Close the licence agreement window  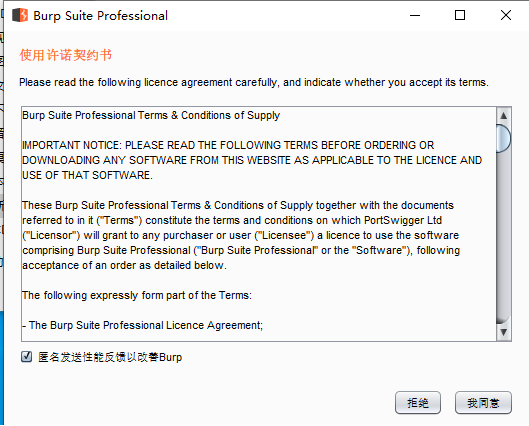click(506, 15)
